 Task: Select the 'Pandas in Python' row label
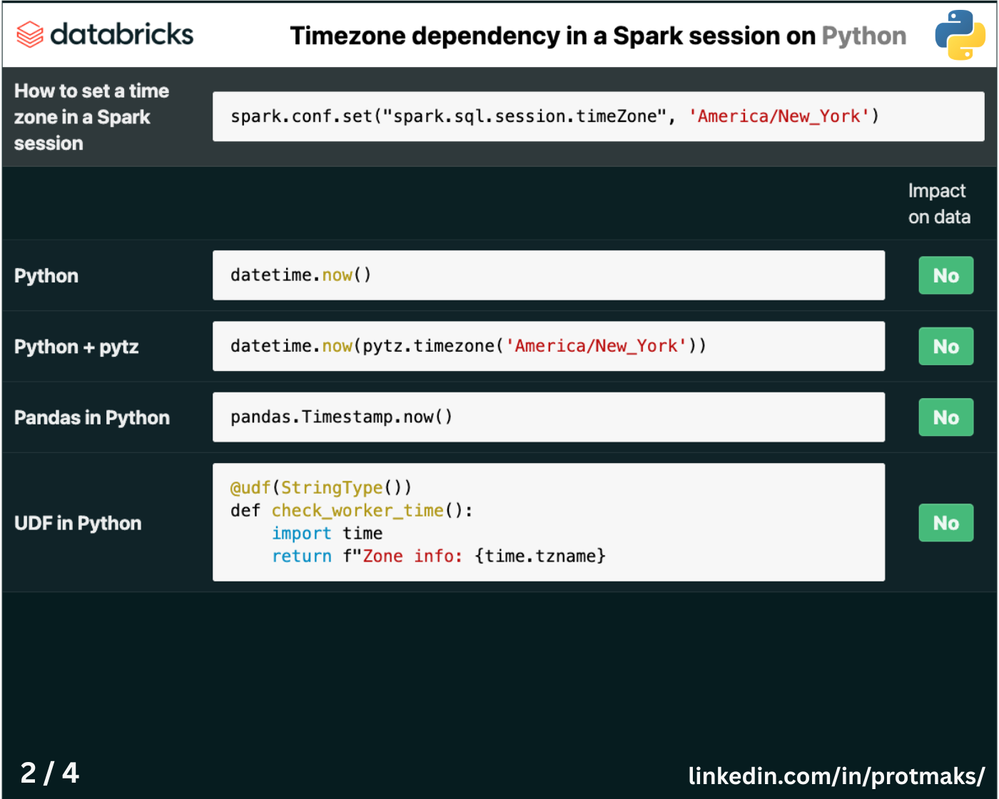click(x=92, y=418)
